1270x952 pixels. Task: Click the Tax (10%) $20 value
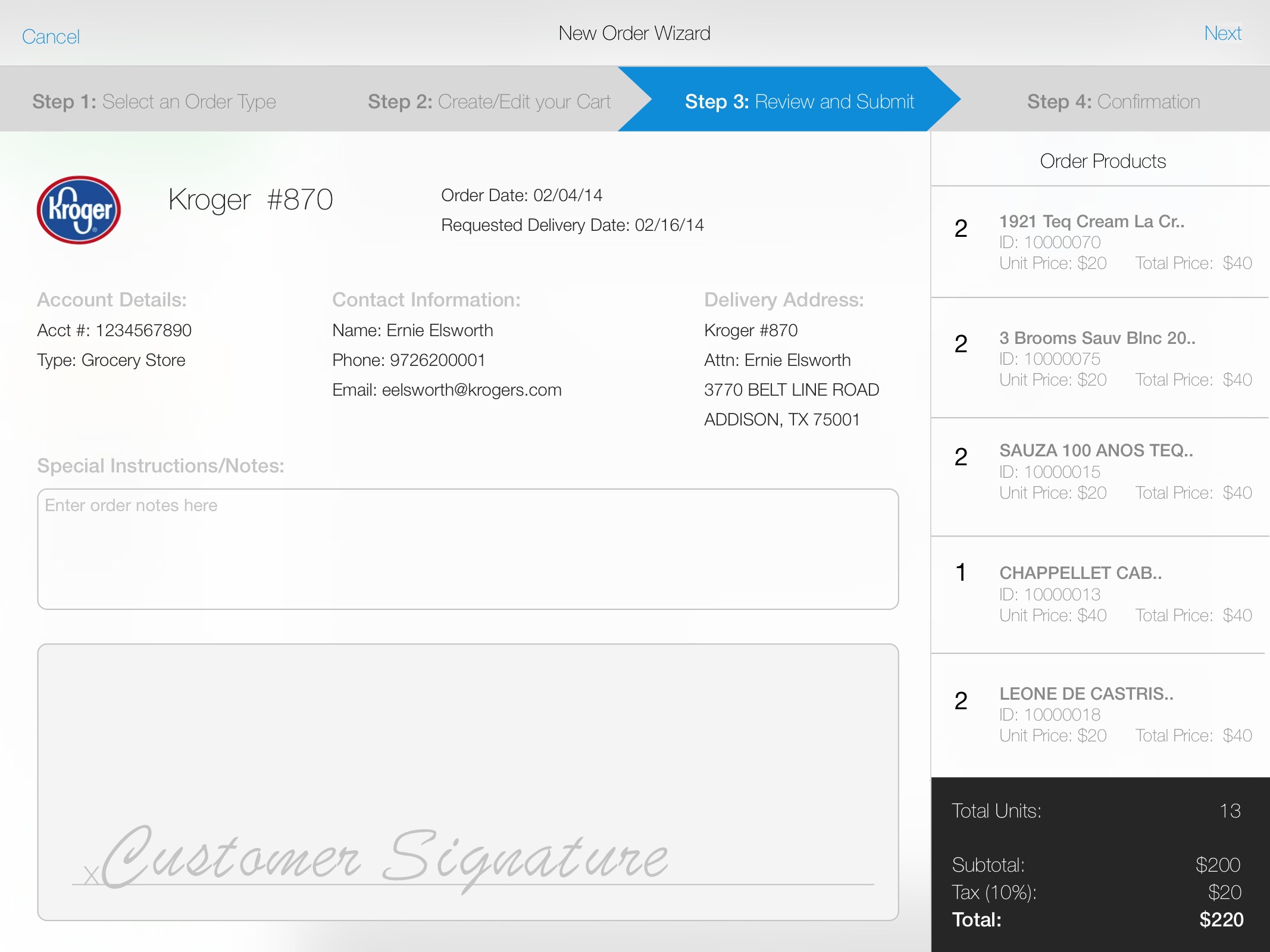pyautogui.click(x=1224, y=892)
